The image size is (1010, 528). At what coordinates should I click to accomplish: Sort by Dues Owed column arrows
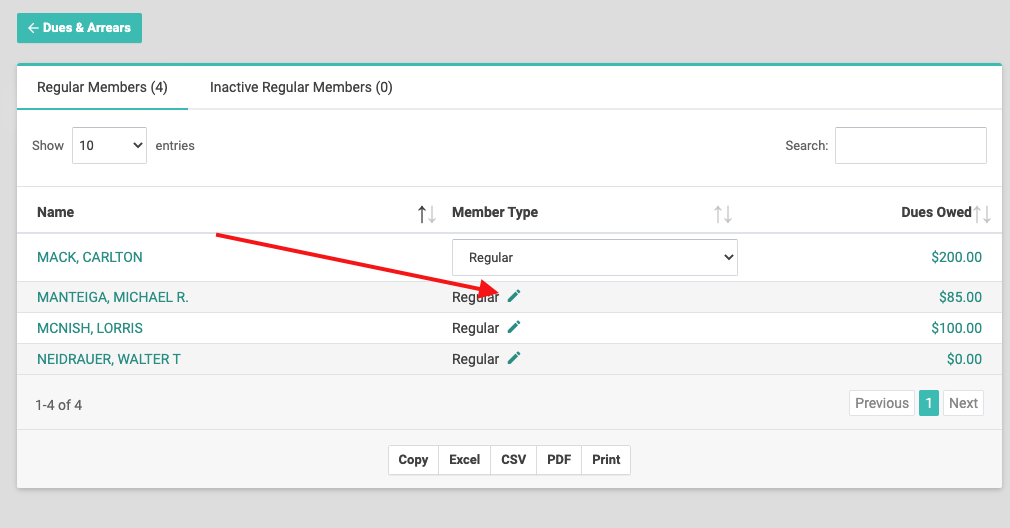982,214
